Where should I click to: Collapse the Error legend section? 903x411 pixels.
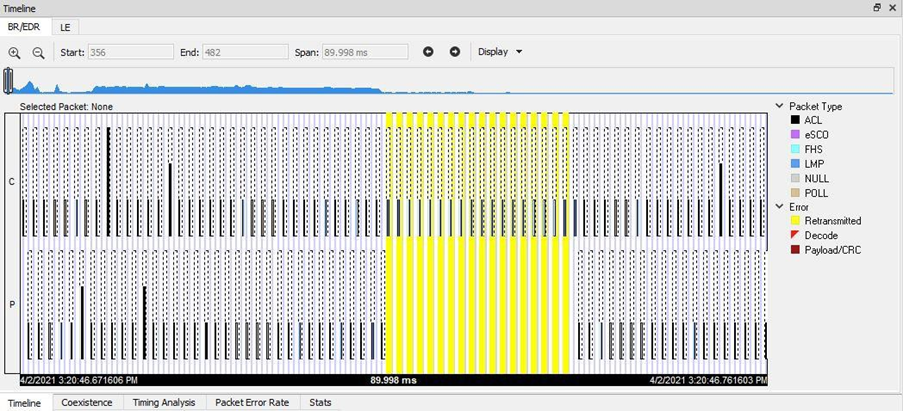click(779, 207)
